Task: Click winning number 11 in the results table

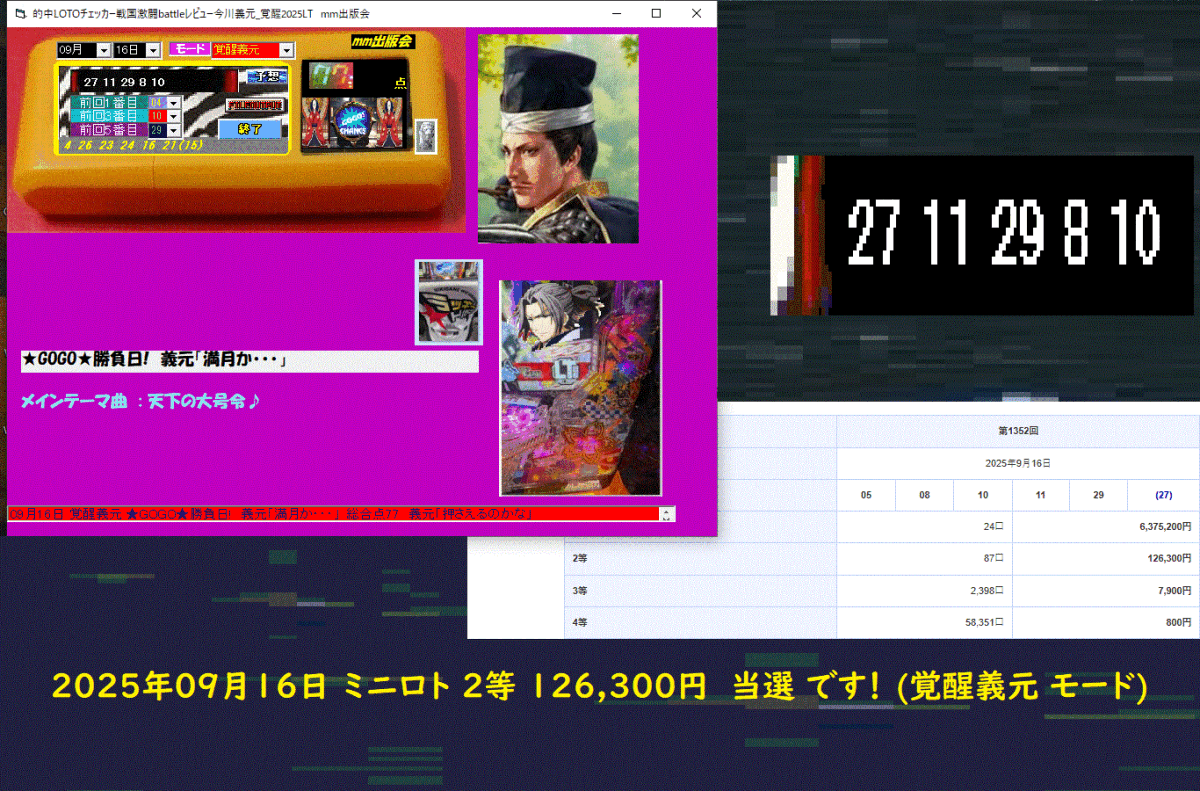Action: coord(1041,495)
